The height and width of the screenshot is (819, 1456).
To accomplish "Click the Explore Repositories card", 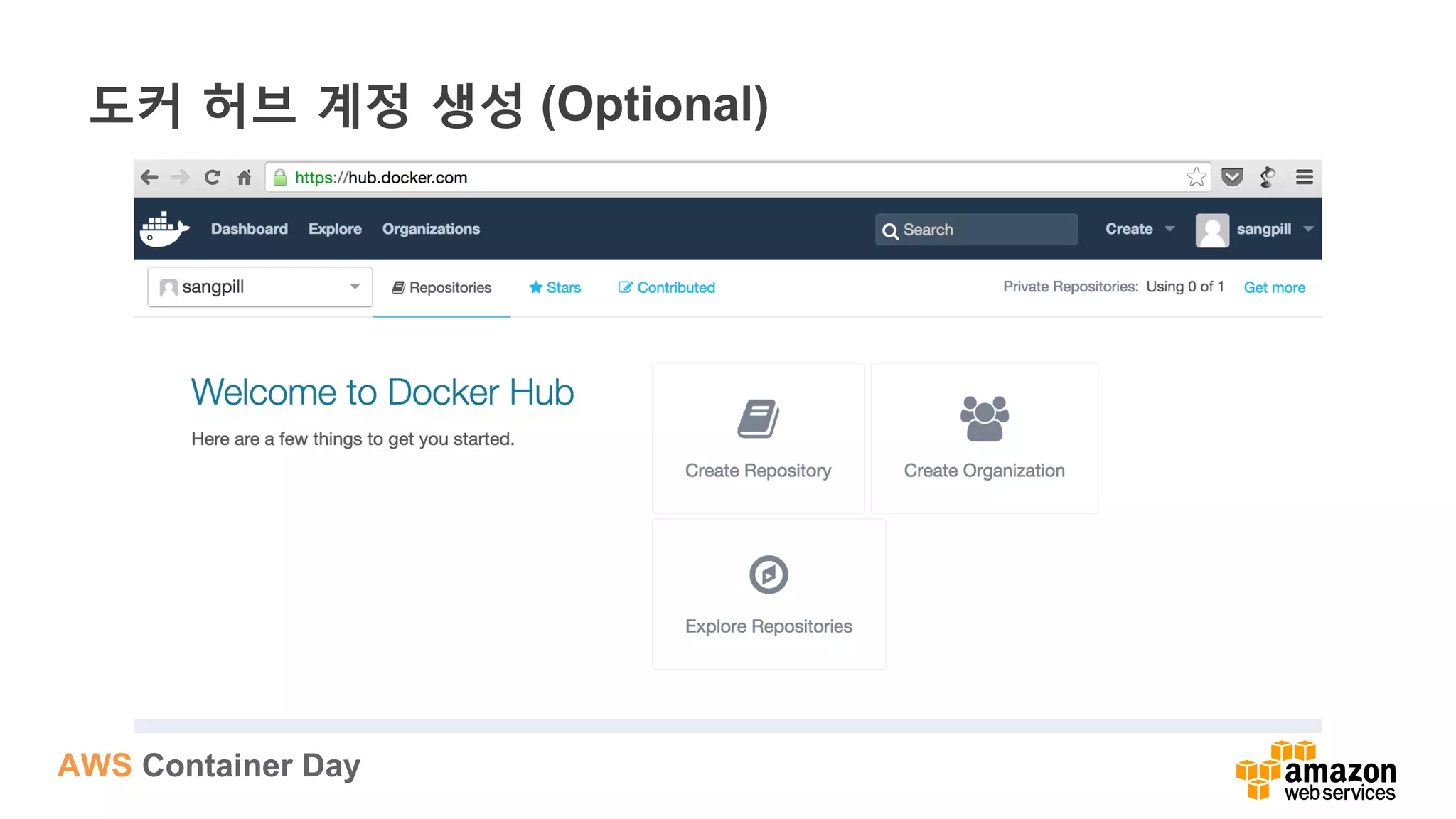I will pyautogui.click(x=769, y=594).
